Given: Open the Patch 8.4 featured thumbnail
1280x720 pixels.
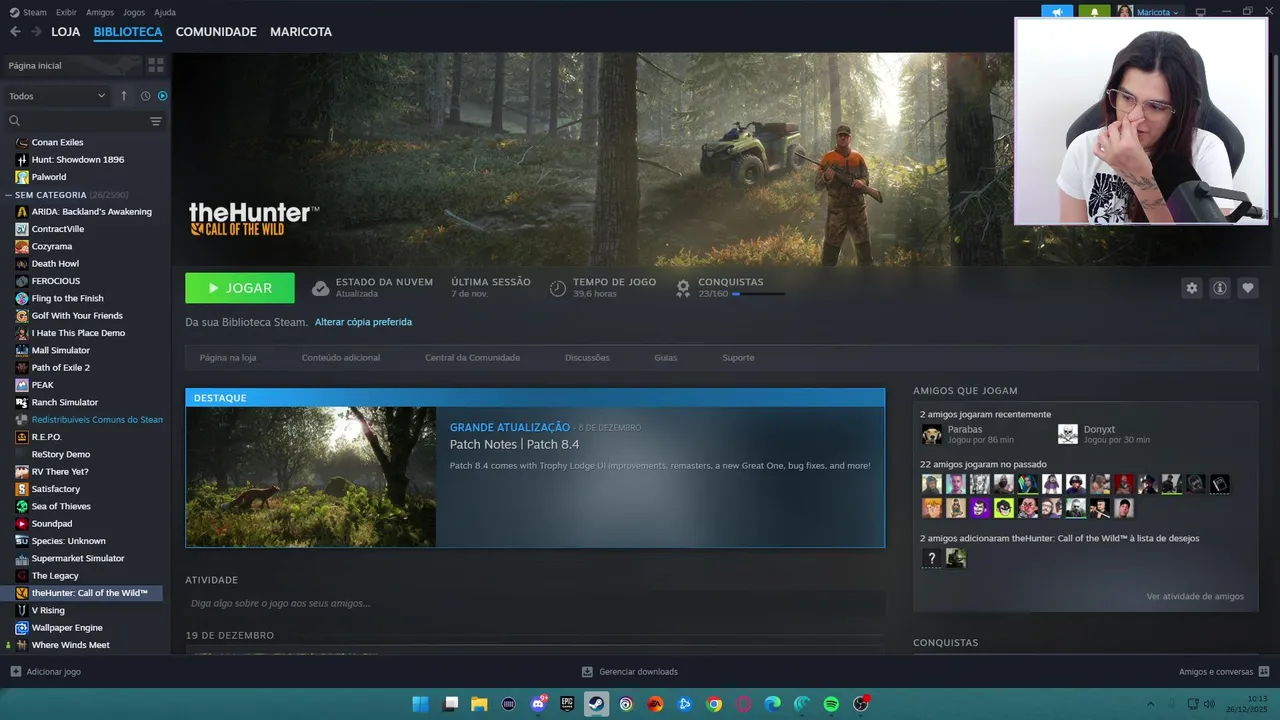Looking at the screenshot, I should [311, 477].
